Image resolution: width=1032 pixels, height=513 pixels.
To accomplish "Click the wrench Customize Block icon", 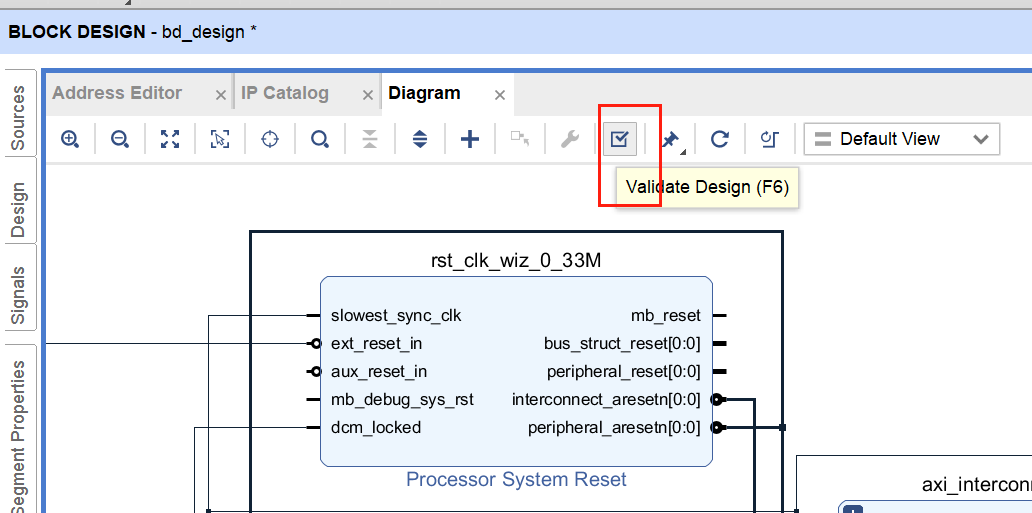I will (569, 139).
